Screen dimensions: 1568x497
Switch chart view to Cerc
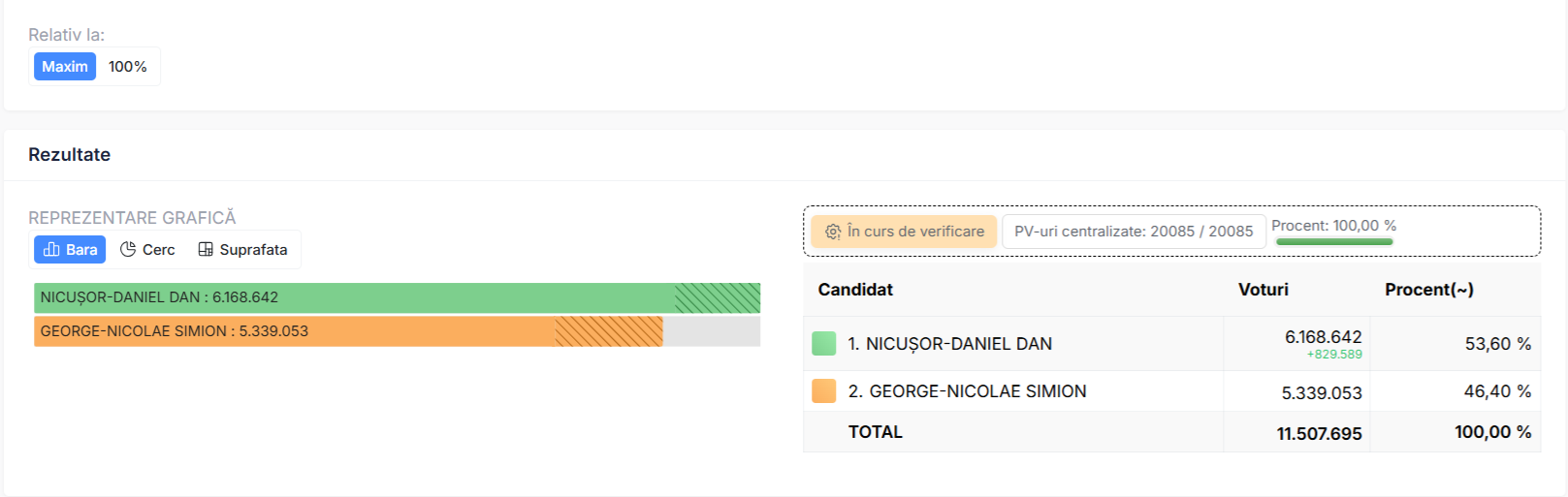tap(148, 250)
